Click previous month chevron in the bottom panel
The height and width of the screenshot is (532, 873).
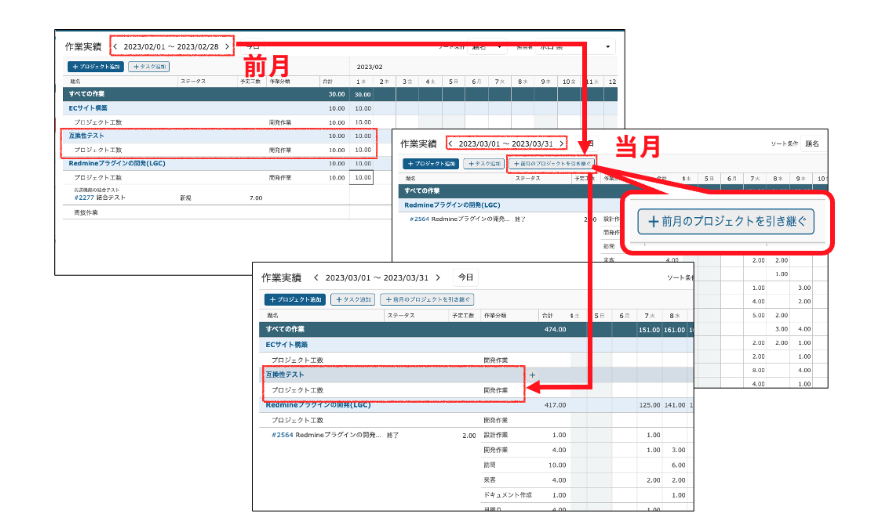tap(316, 277)
